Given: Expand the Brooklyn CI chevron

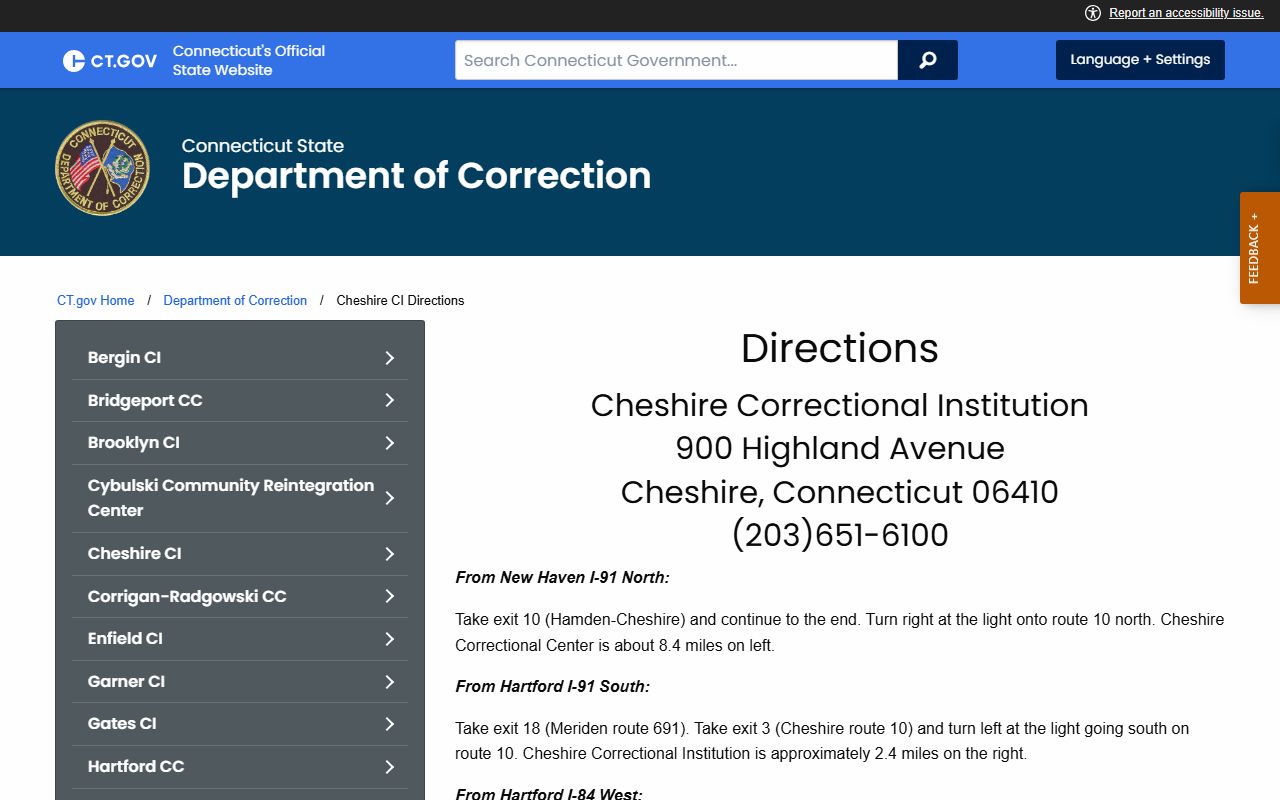Looking at the screenshot, I should (390, 443).
